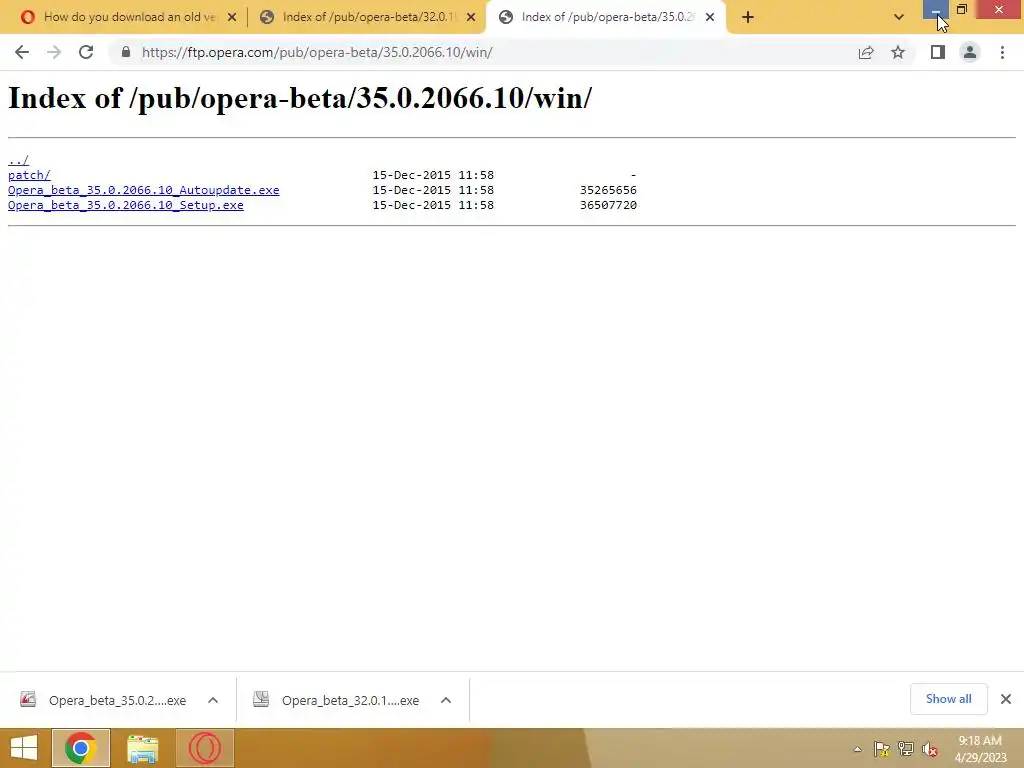The width and height of the screenshot is (1024, 768).
Task: Bookmark this page with the star
Action: pos(898,52)
